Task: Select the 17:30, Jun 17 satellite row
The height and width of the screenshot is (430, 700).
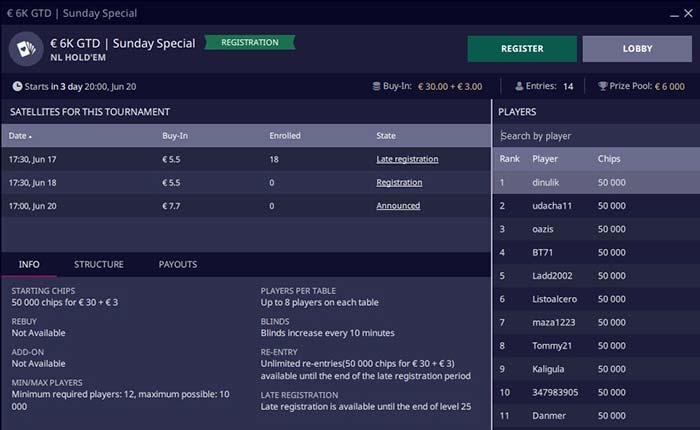Action: coord(246,159)
